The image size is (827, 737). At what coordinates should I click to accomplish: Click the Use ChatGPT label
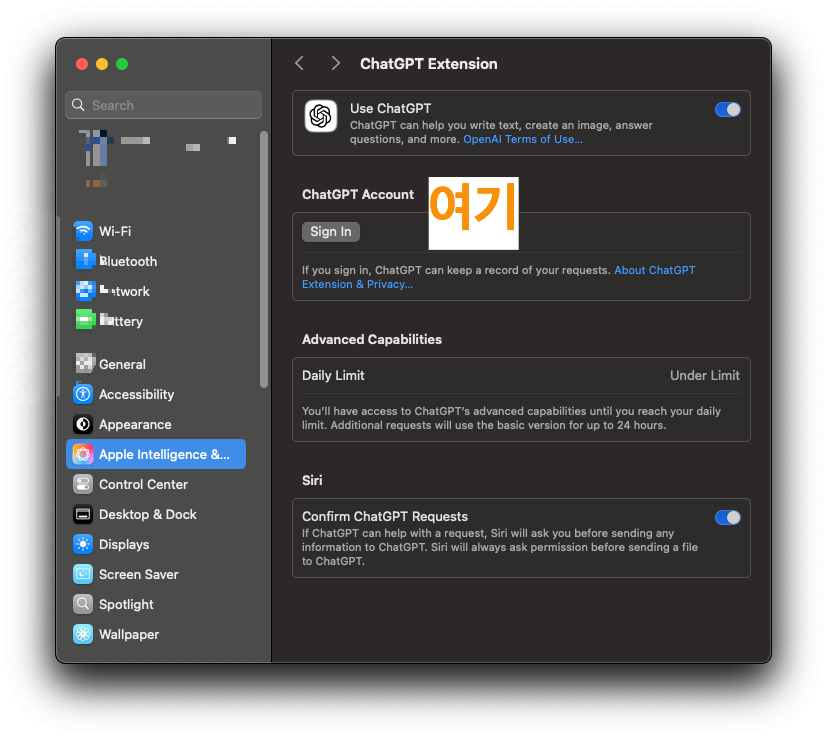coord(391,109)
